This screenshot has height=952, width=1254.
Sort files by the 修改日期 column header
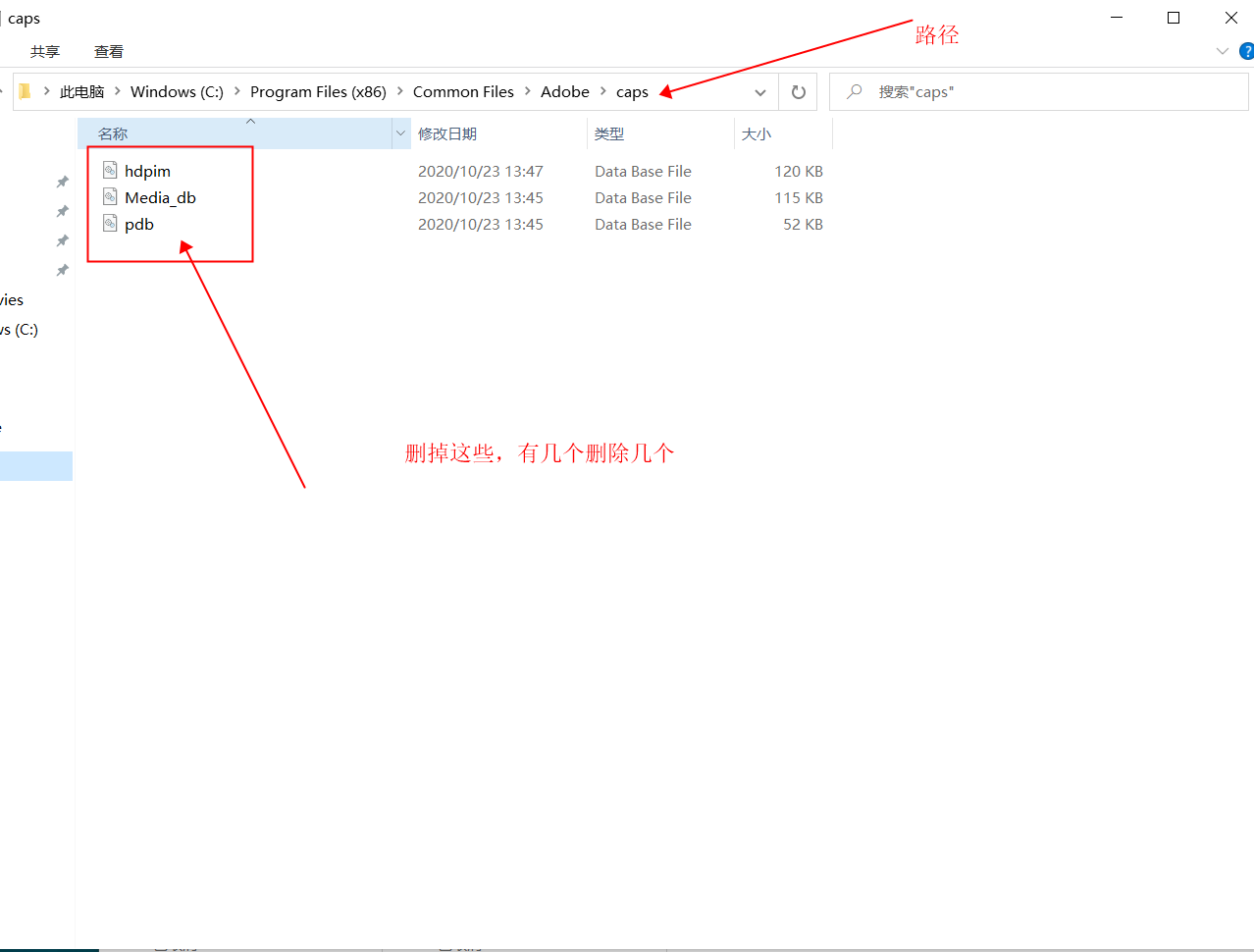[447, 133]
